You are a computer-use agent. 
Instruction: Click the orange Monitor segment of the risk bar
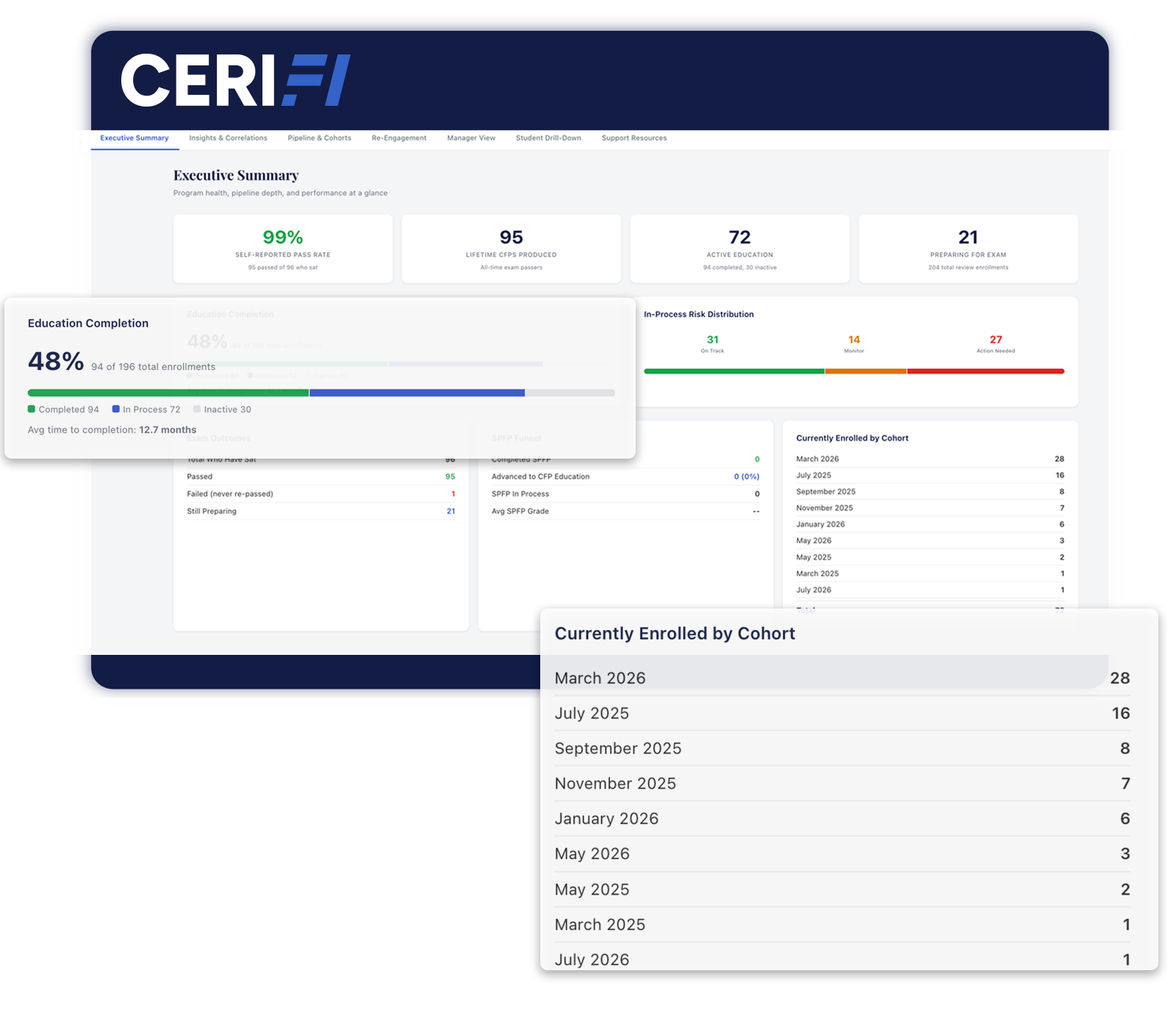click(866, 371)
